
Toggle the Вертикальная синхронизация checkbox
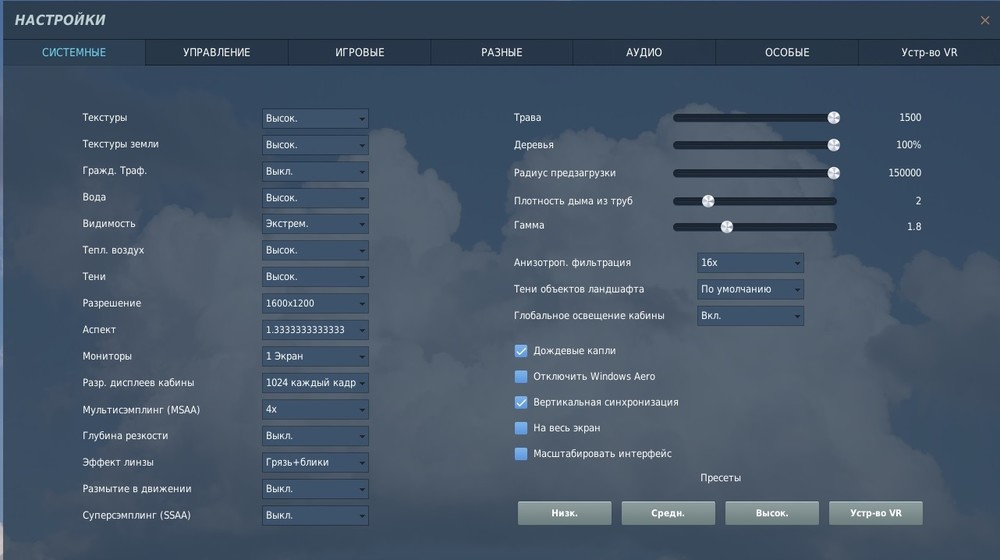521,402
